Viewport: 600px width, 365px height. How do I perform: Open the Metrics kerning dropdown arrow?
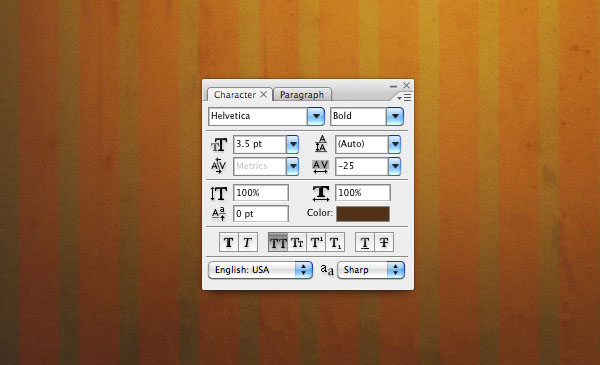[x=293, y=166]
